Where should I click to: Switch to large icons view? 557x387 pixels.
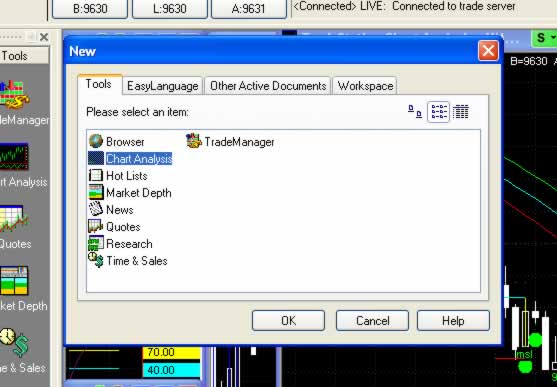pyautogui.click(x=415, y=112)
